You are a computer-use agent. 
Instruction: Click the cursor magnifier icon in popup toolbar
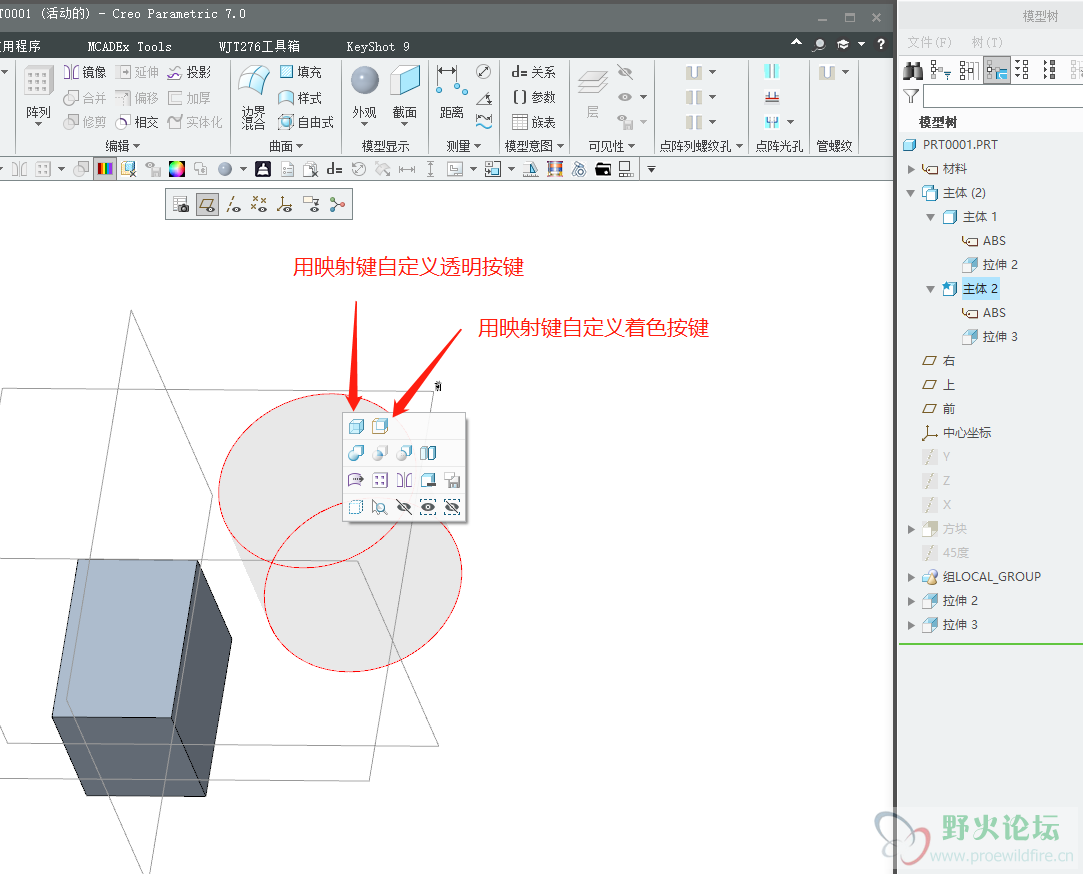click(x=379, y=508)
